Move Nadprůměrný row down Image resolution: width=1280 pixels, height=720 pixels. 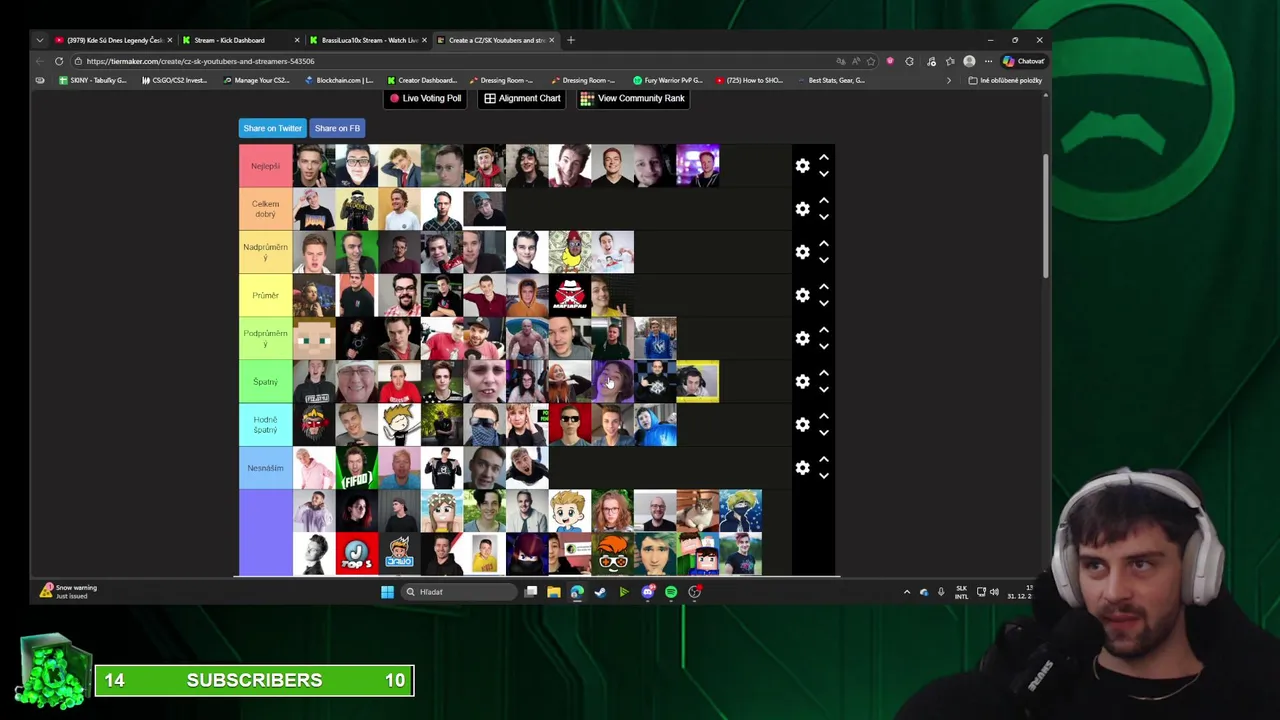pos(824,260)
